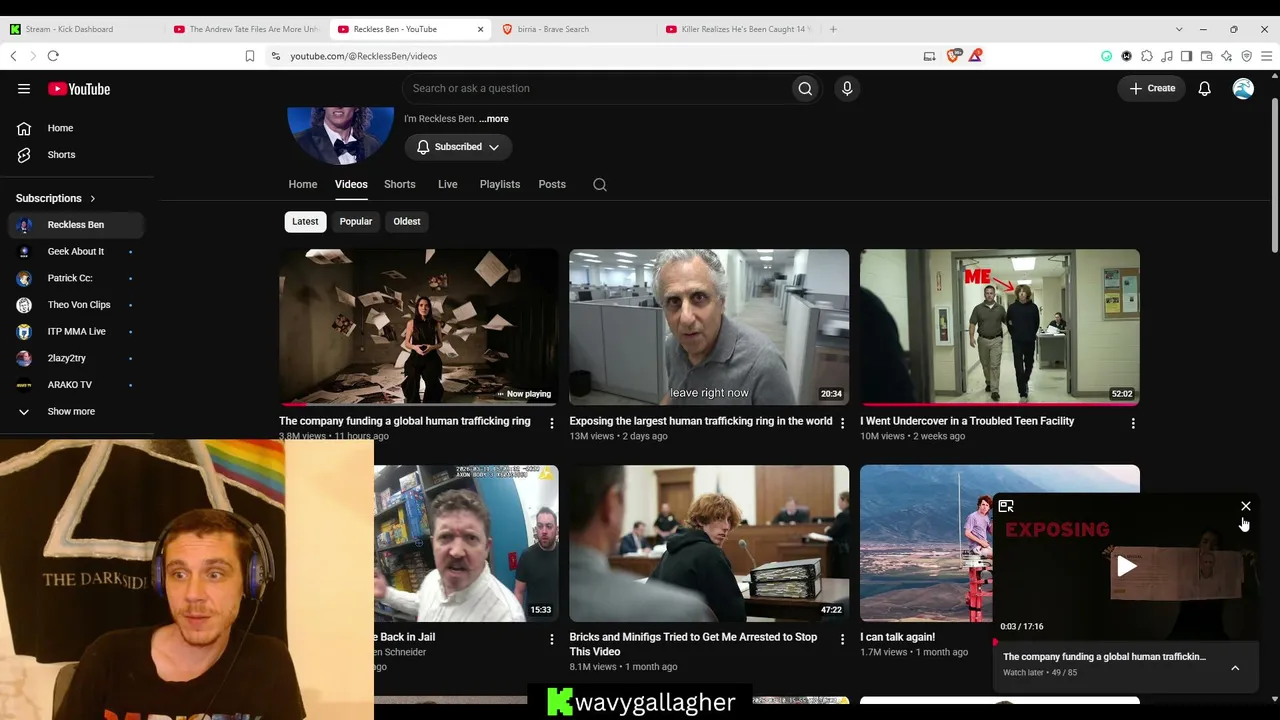1280x720 pixels.
Task: Go to YouTube home via the logo
Action: click(78, 89)
